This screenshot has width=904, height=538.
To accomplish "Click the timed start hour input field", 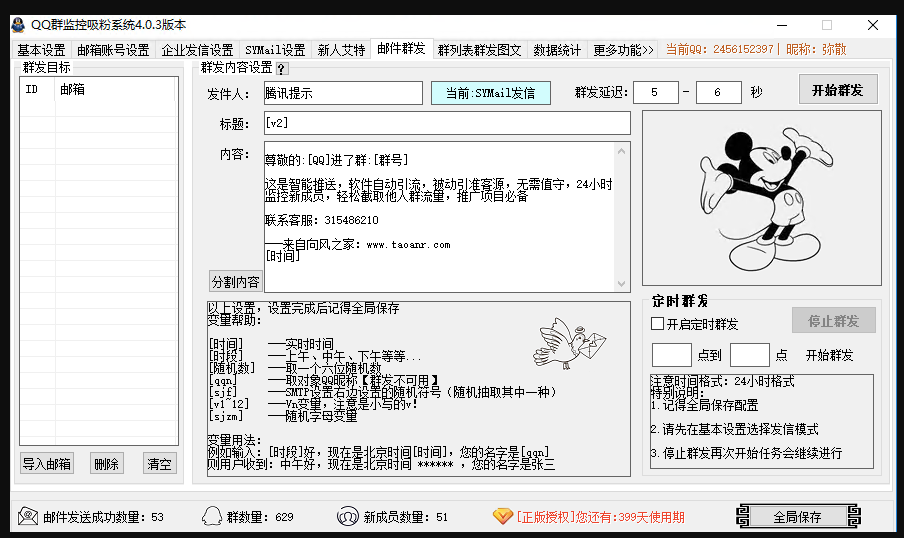I will tap(672, 355).
